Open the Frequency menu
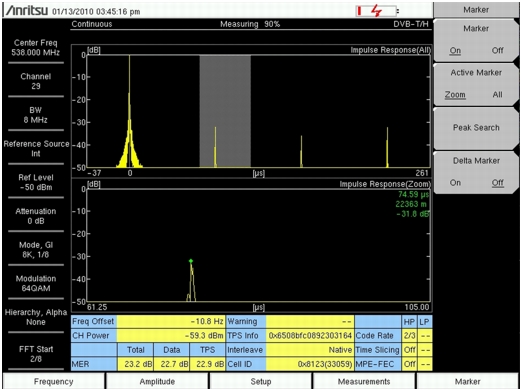This screenshot has height=390, width=521. pyautogui.click(x=53, y=381)
